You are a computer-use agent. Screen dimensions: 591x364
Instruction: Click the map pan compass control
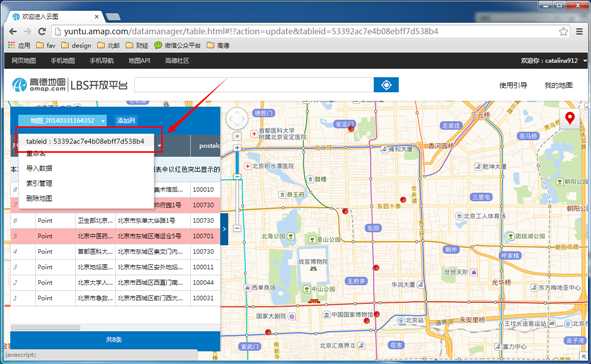(237, 119)
